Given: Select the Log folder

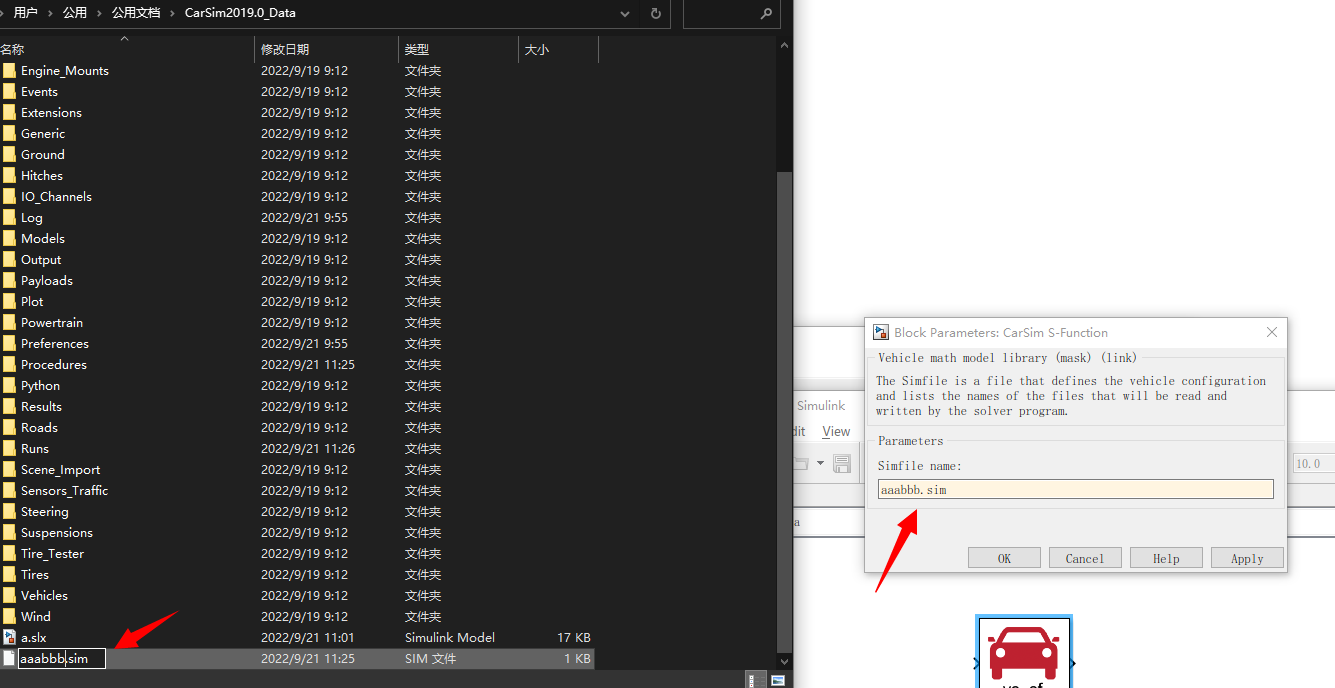Looking at the screenshot, I should tap(32, 218).
